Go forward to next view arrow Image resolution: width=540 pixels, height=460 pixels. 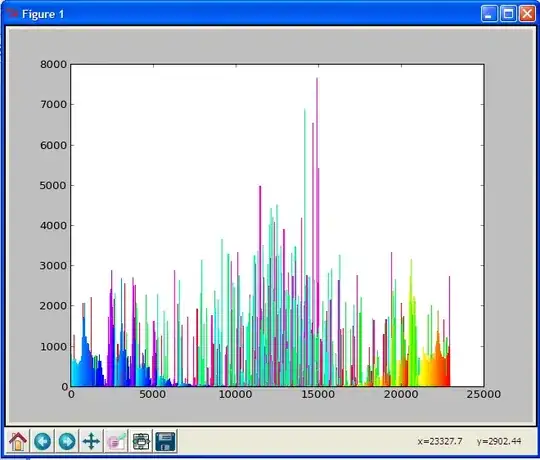click(67, 441)
